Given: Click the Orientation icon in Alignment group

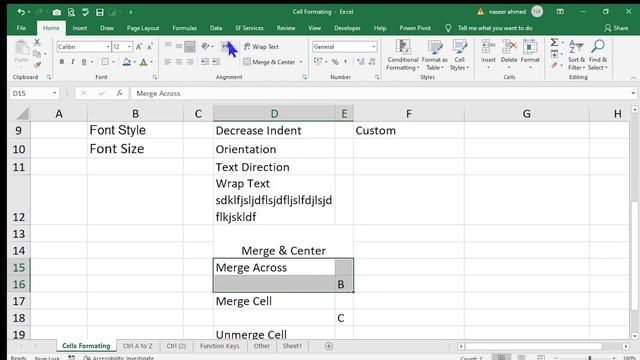Looking at the screenshot, I should [x=205, y=46].
